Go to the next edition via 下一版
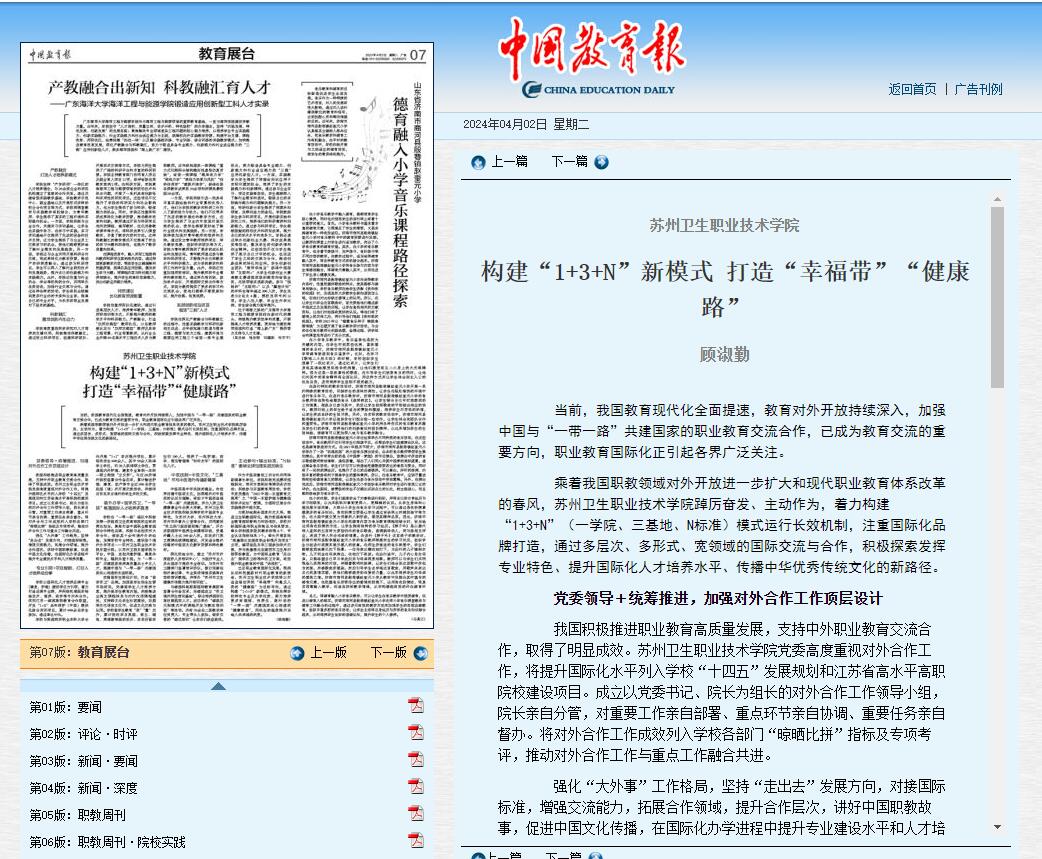1042x859 pixels. 389,652
